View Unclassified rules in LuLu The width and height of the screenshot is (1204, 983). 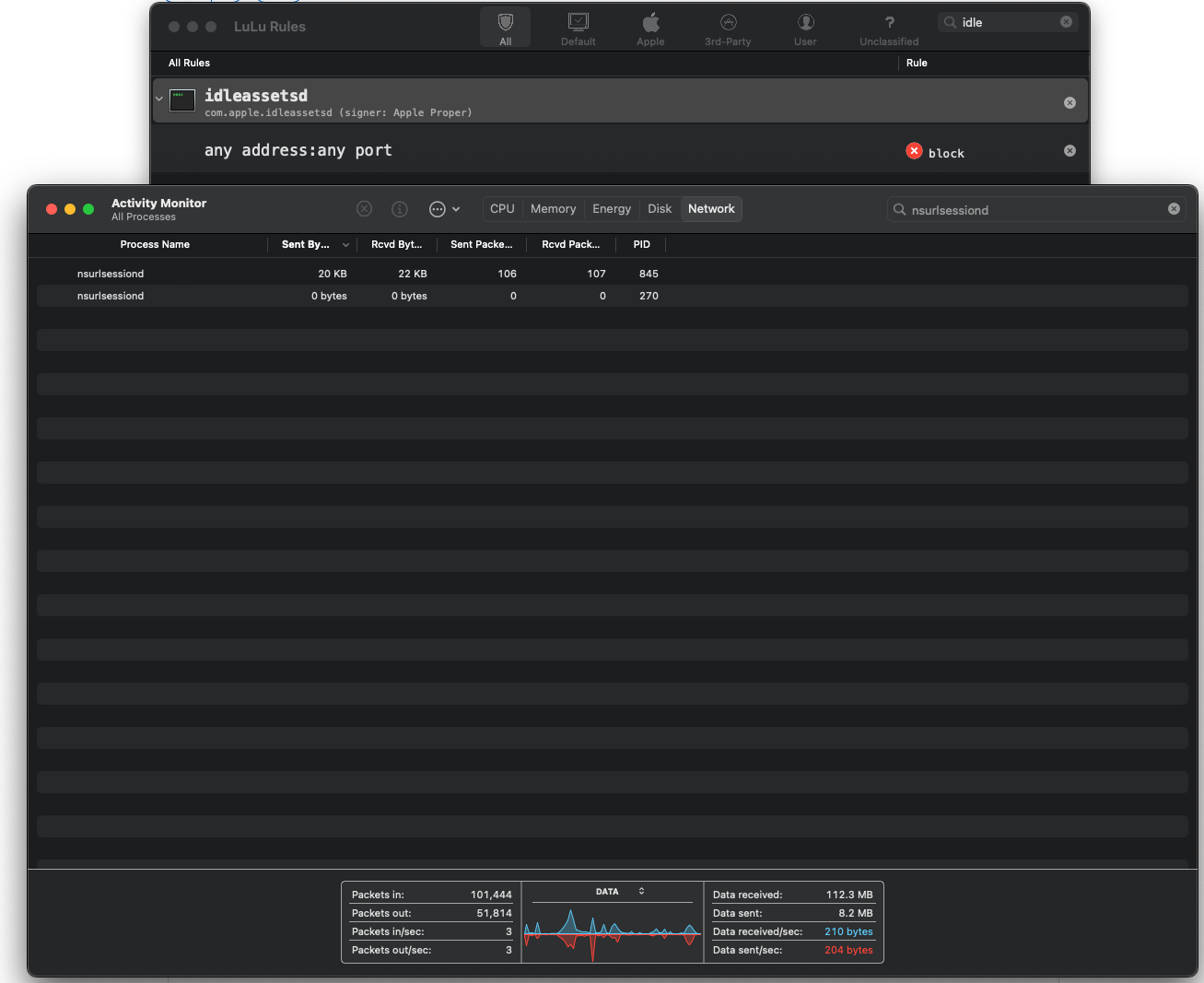pos(889,28)
